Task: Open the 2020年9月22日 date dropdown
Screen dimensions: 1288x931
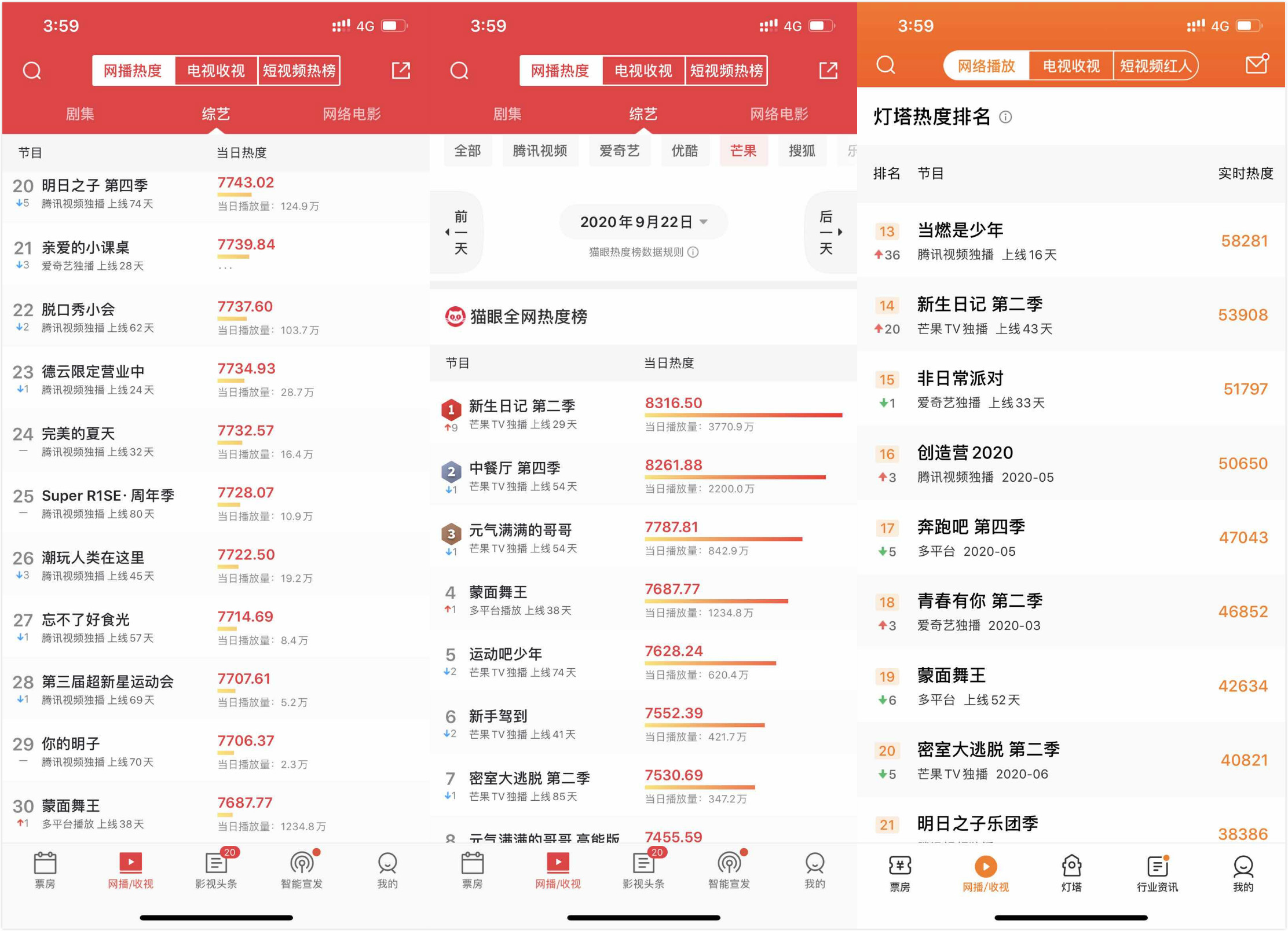Action: [x=643, y=222]
